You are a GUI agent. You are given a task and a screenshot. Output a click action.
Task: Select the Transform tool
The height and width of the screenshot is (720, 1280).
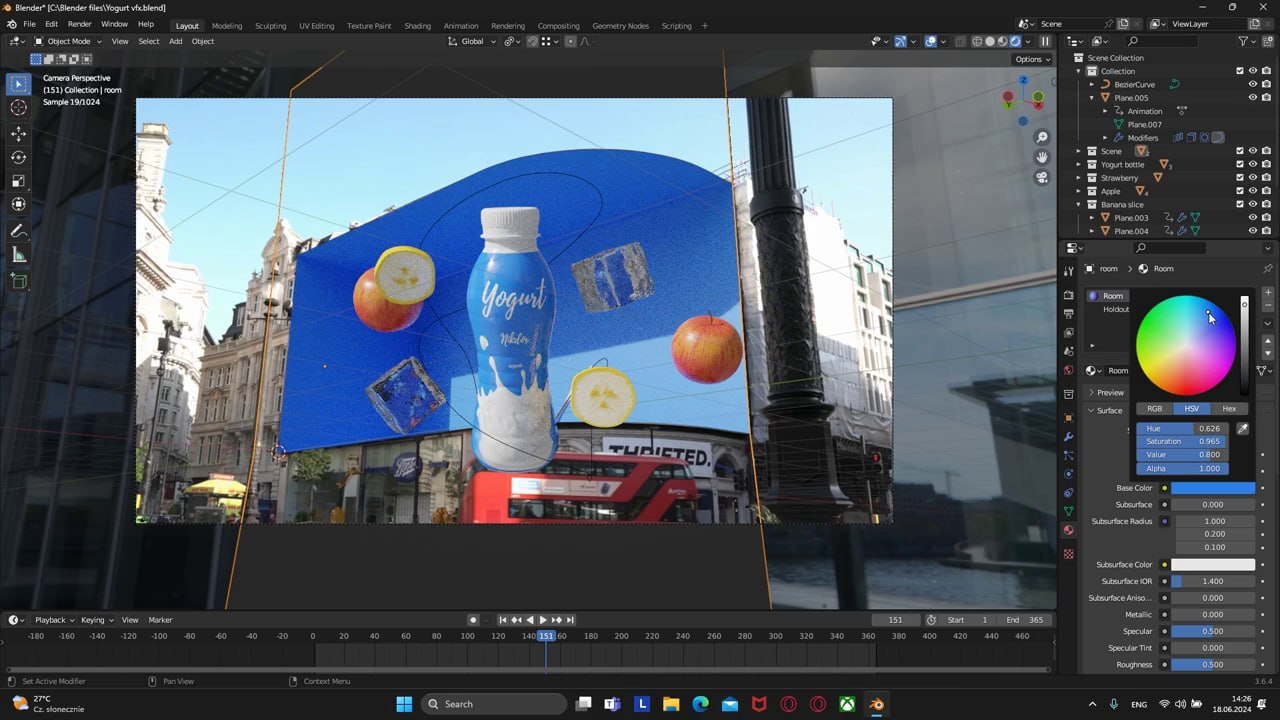coord(18,204)
